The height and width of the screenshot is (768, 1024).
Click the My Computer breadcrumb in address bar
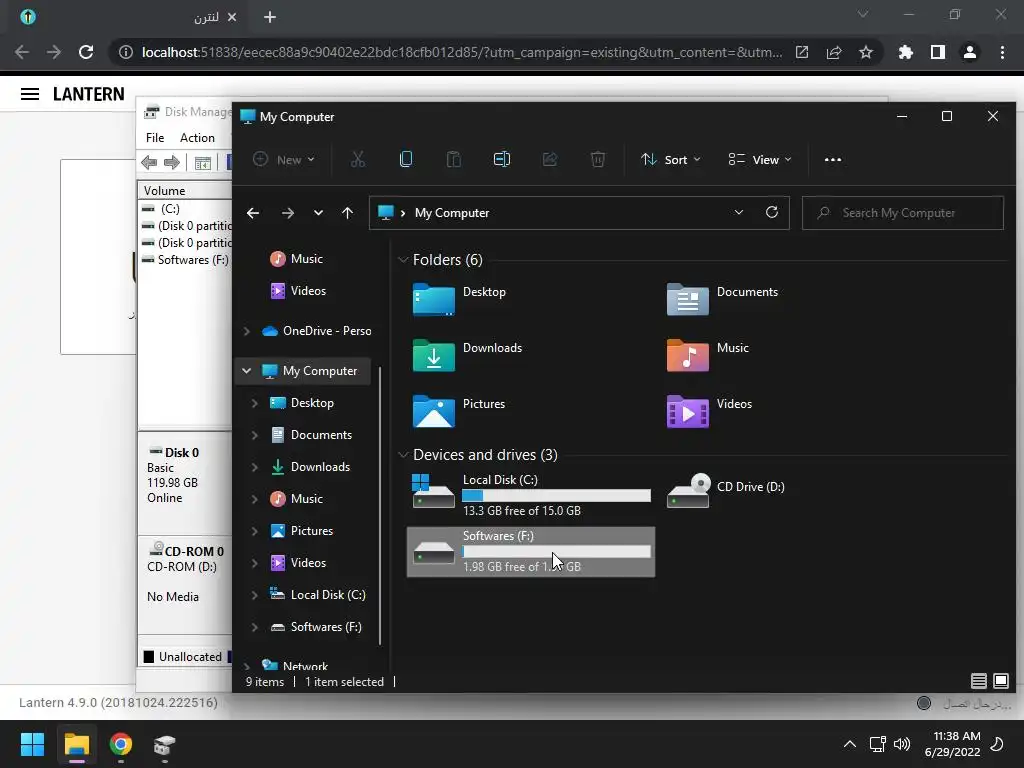coord(452,213)
